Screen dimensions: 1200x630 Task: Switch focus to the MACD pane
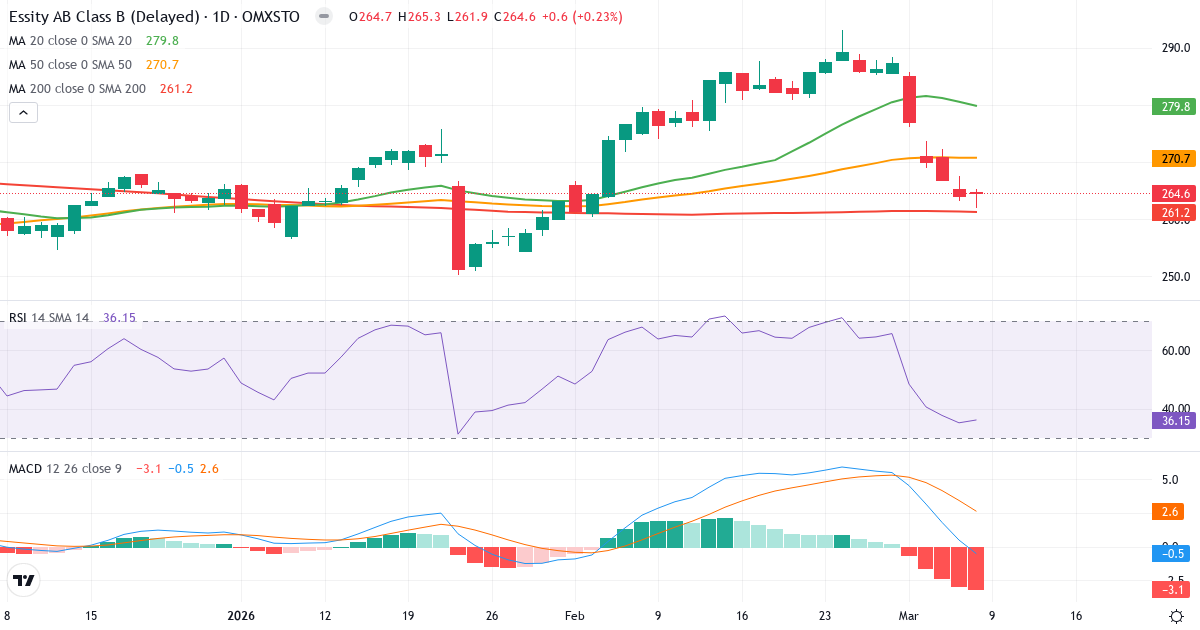tap(600, 540)
